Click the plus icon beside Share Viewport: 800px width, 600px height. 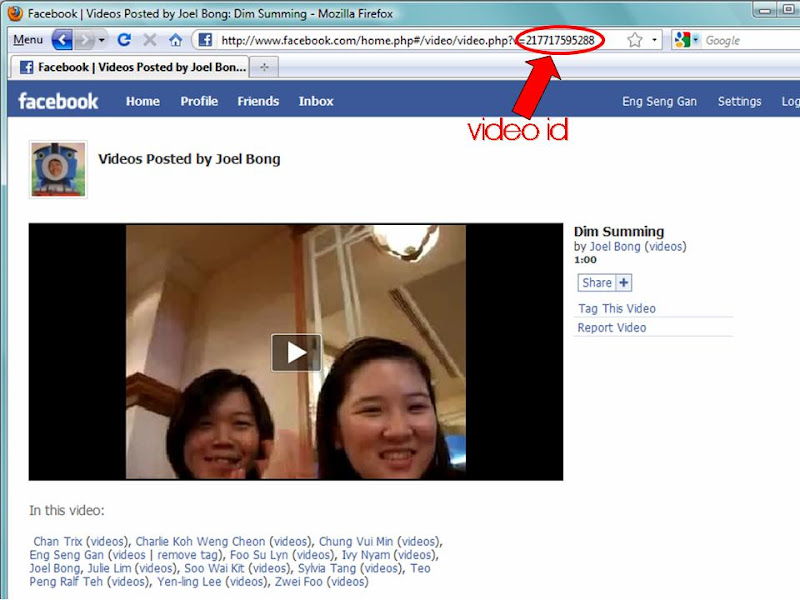pos(623,283)
